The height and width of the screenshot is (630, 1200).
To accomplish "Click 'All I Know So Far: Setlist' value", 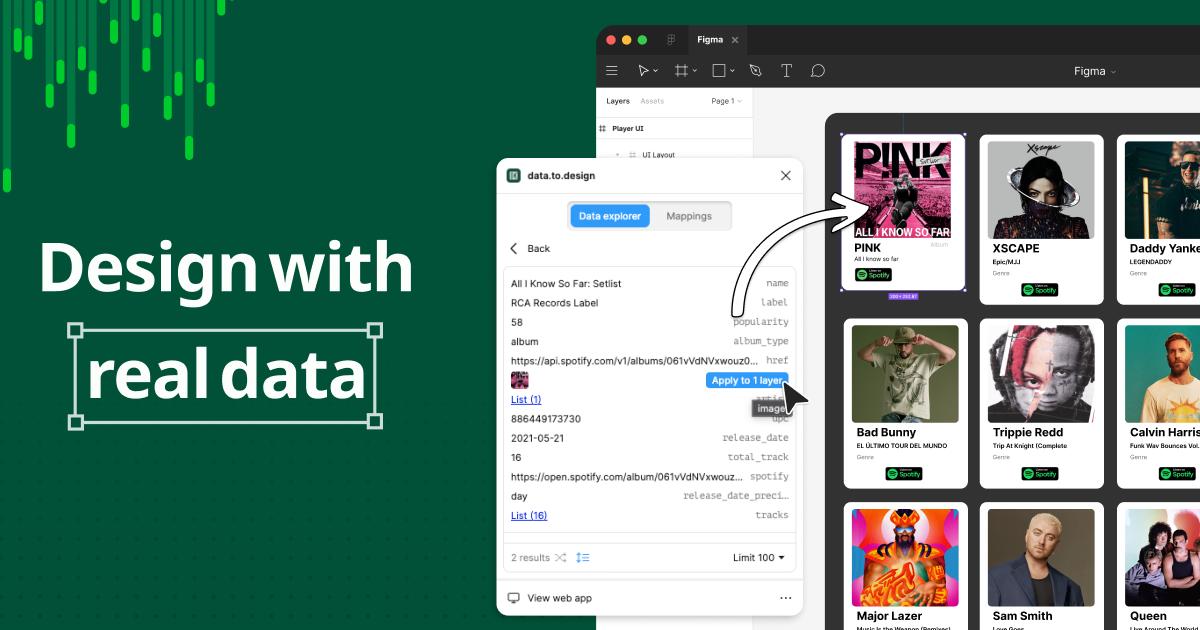I will point(566,284).
